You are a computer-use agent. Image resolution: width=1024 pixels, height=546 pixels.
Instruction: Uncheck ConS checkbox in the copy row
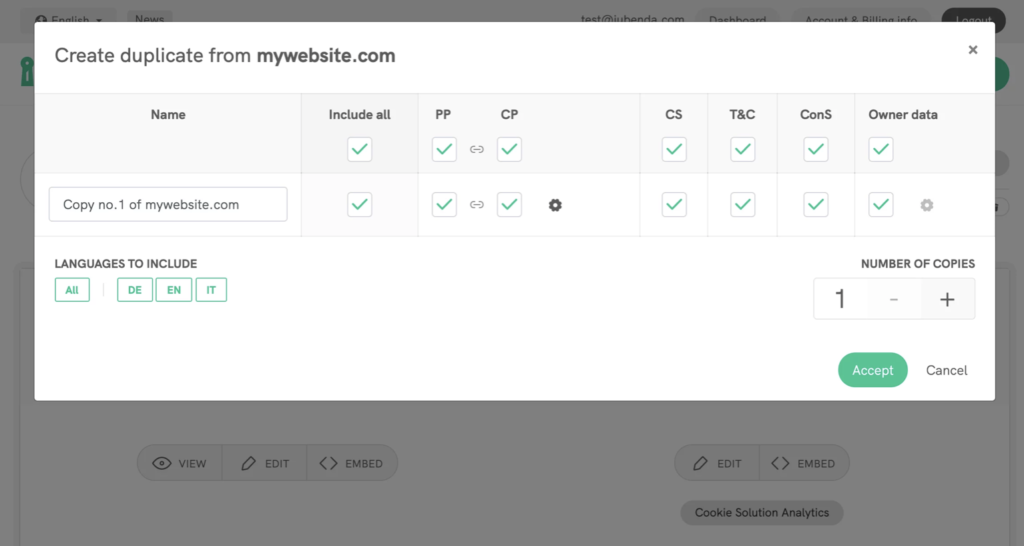816,204
